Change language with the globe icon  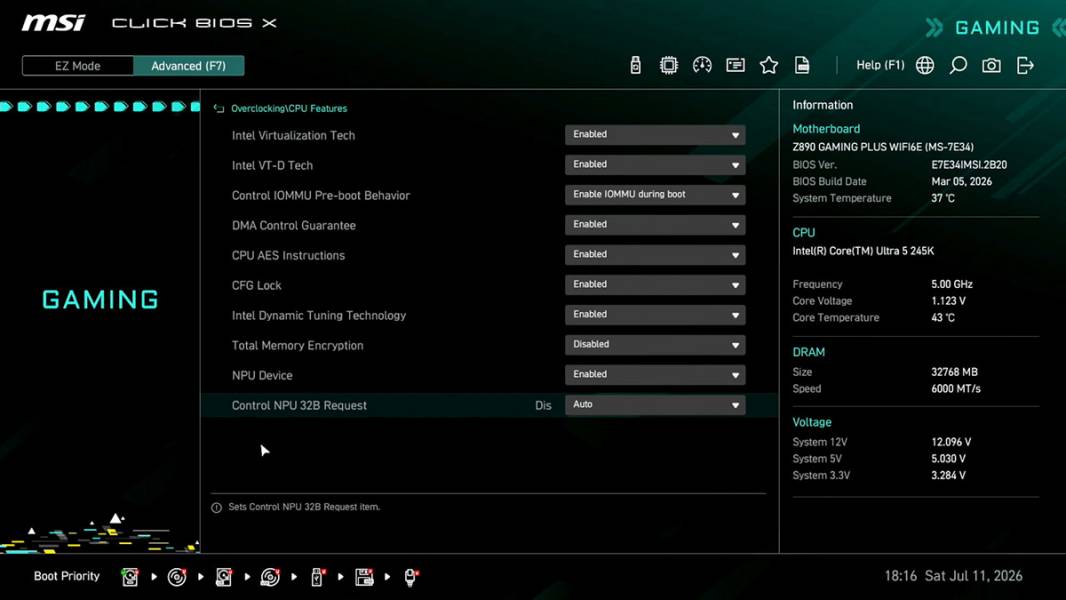point(925,65)
